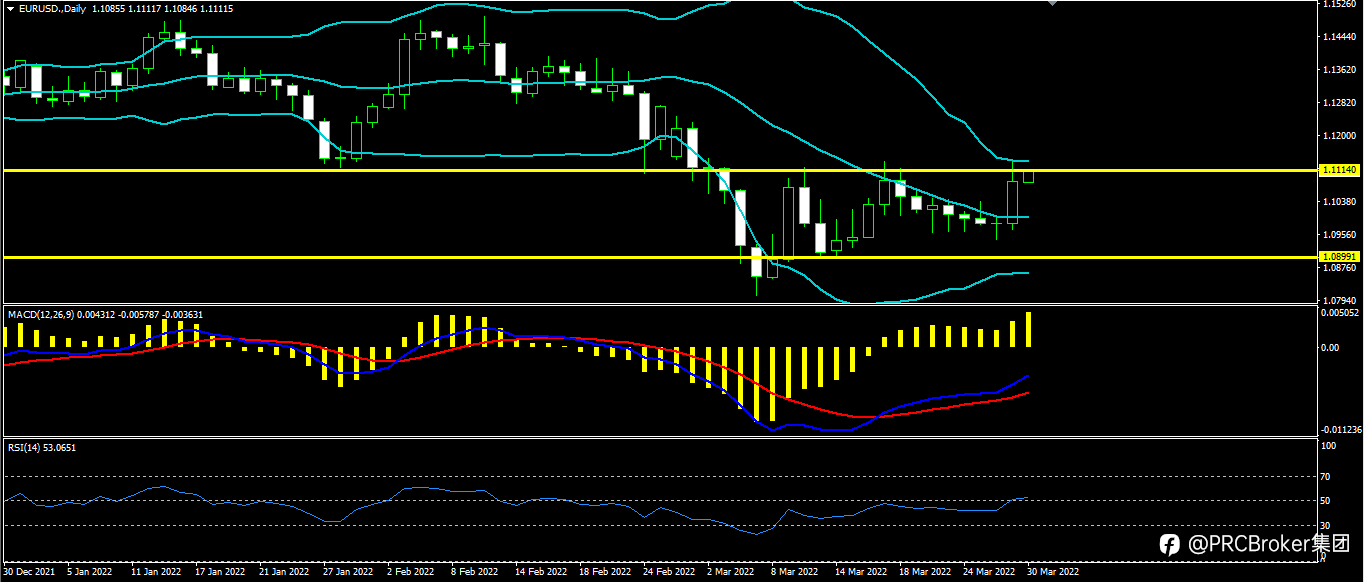The width and height of the screenshot is (1365, 582).
Task: Click price scale value 1.15260
Action: [x=1339, y=4]
